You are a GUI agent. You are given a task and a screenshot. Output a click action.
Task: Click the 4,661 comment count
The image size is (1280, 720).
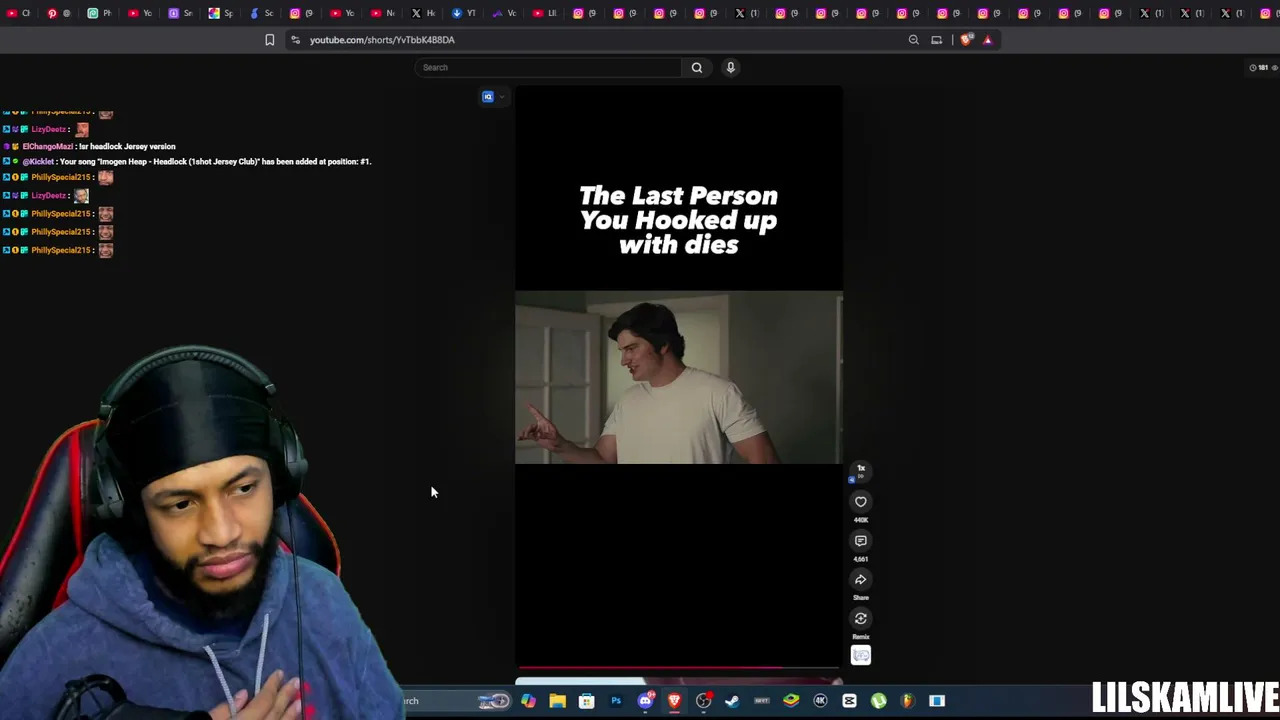tap(860, 559)
